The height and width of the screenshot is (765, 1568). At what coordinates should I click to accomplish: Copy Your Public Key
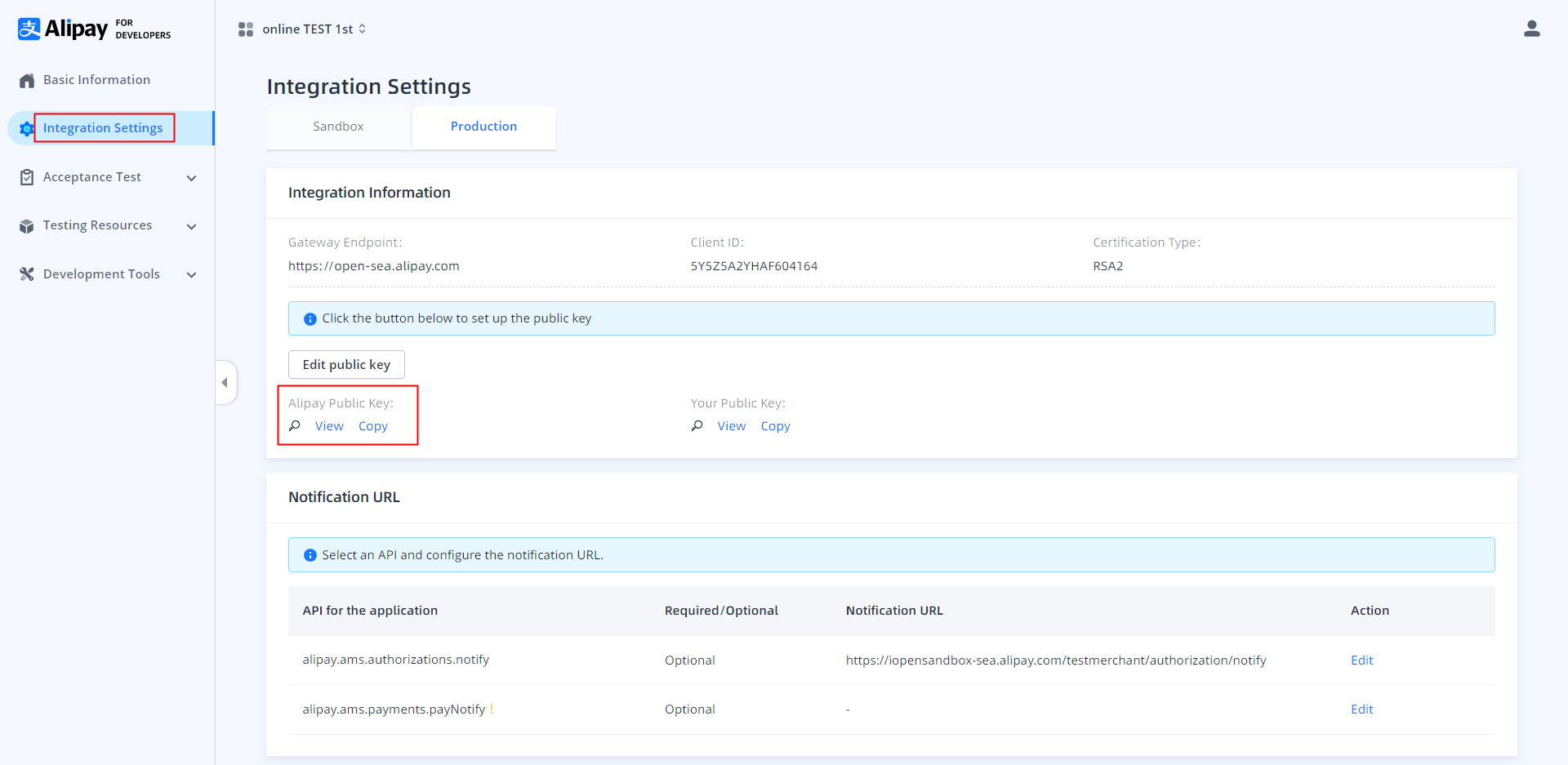(x=775, y=426)
